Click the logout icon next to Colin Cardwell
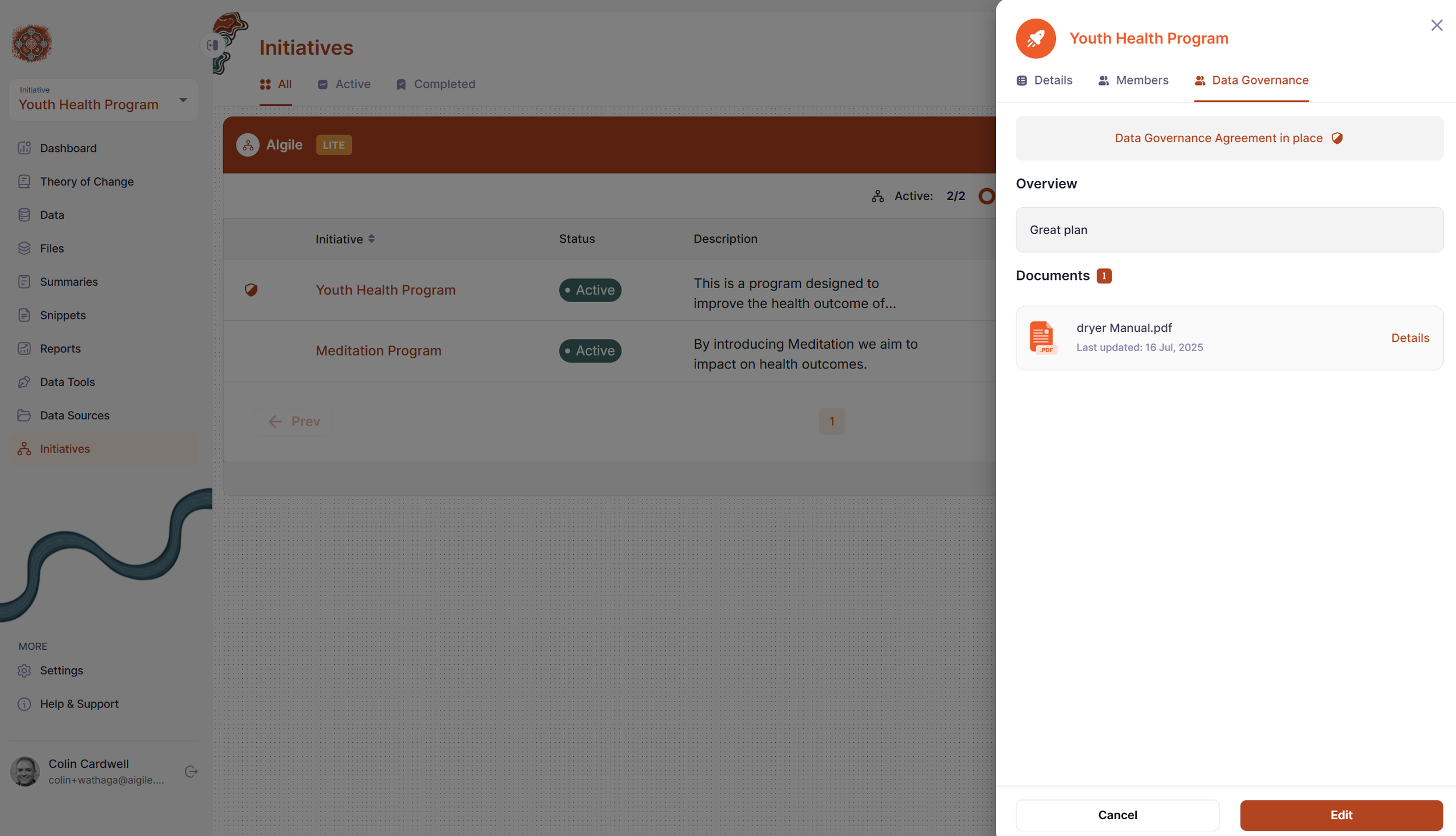 click(x=191, y=771)
